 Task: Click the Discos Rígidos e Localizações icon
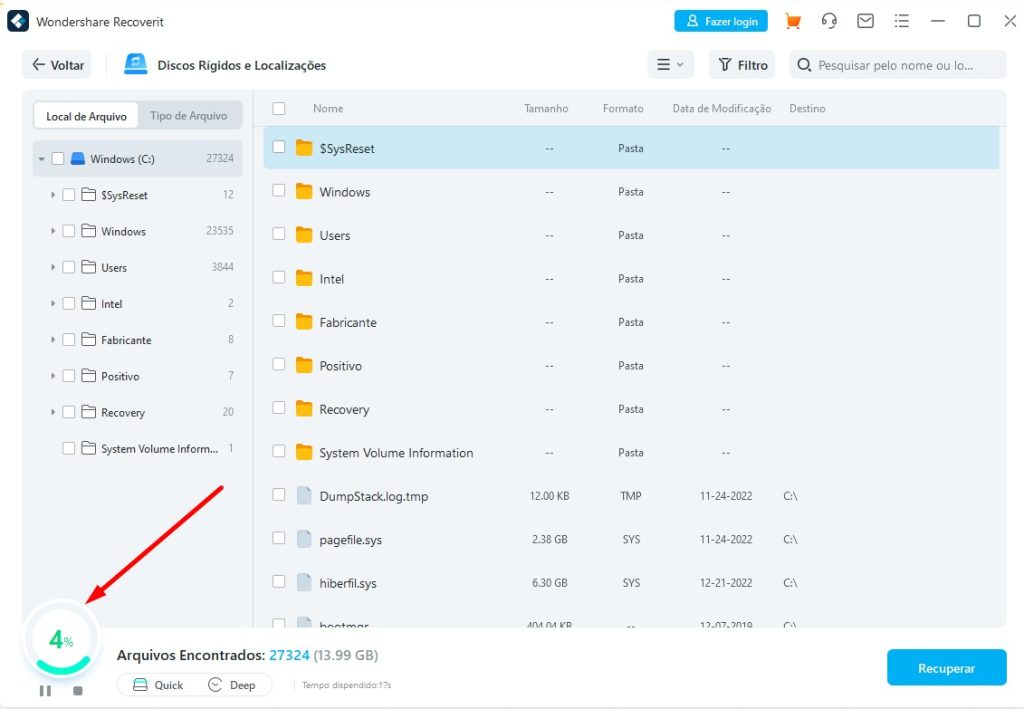pos(136,64)
